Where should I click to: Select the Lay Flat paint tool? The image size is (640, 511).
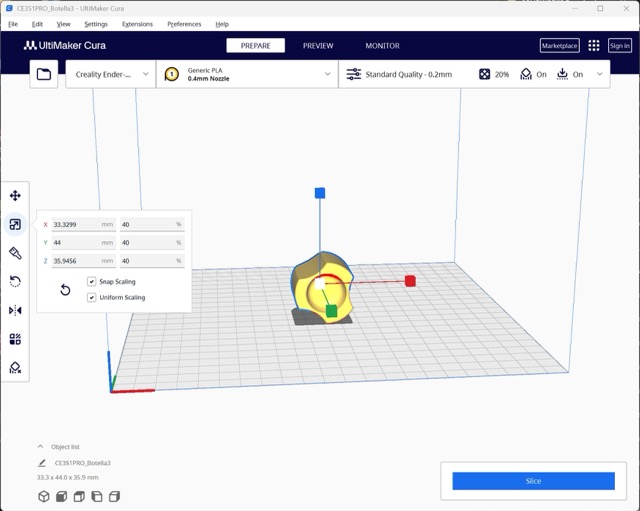(15, 253)
